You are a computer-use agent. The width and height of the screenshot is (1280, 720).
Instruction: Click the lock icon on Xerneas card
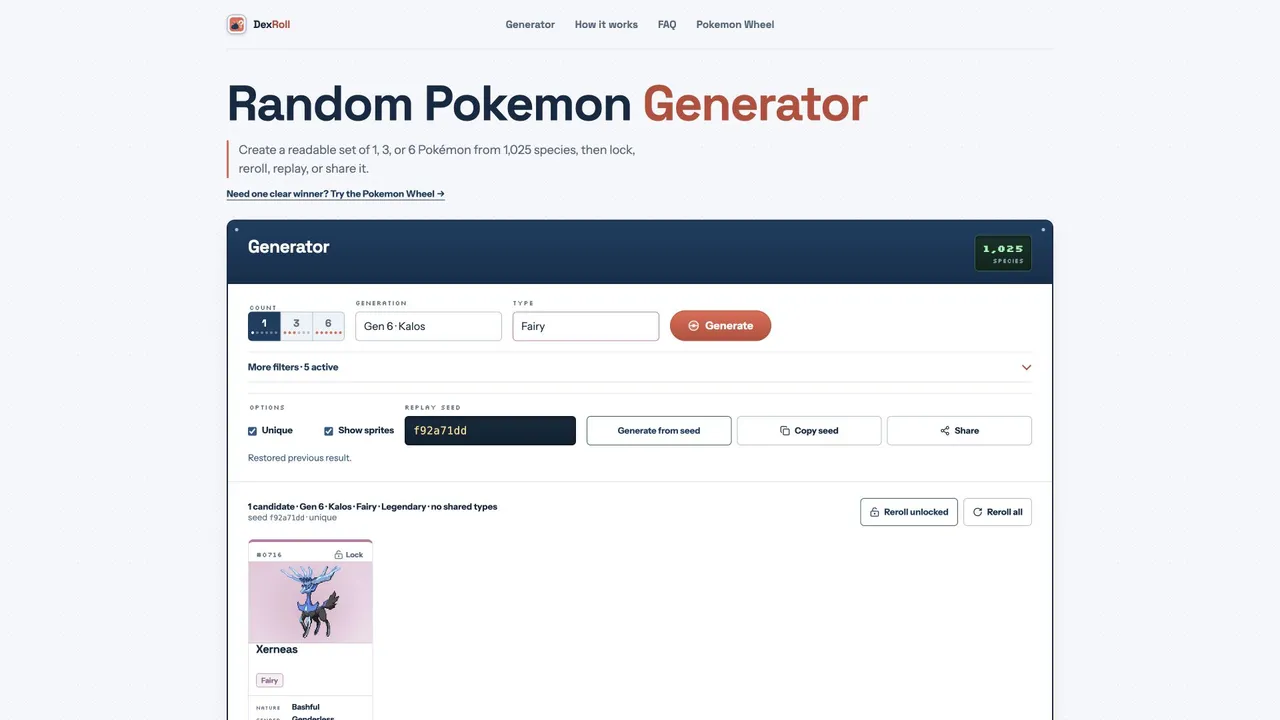[x=339, y=555]
